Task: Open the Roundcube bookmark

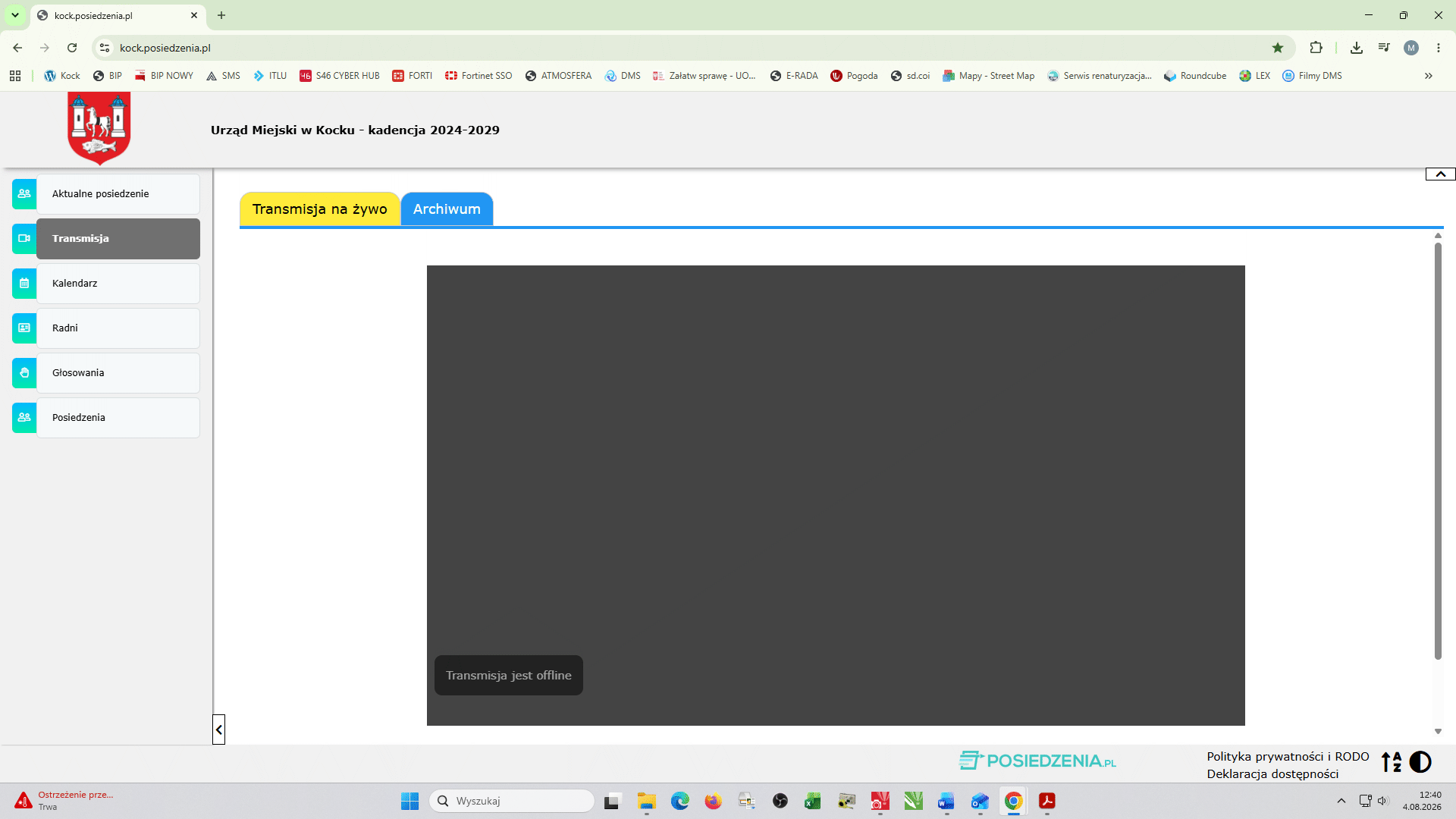Action: pos(1195,76)
